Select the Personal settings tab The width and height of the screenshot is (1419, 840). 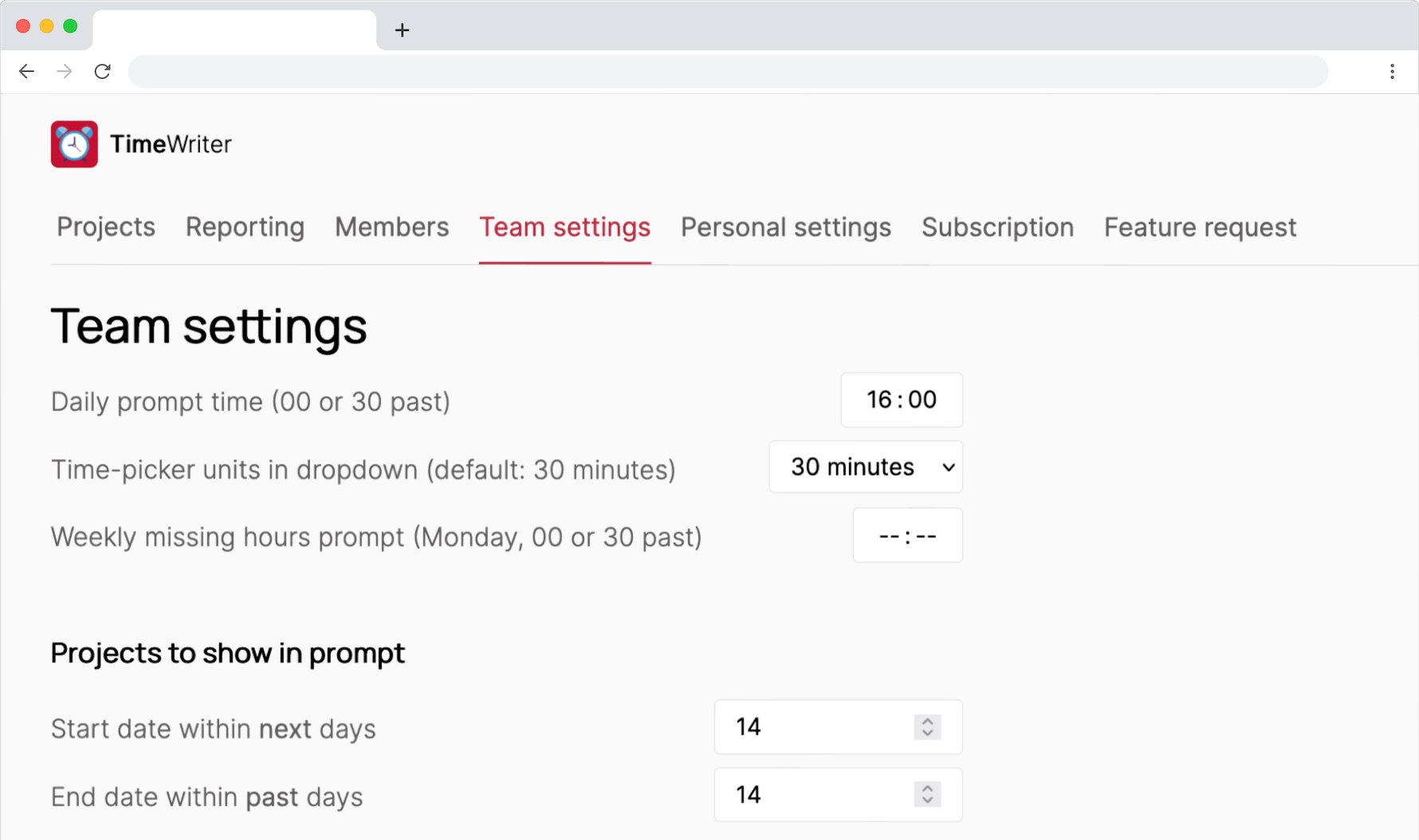[785, 228]
